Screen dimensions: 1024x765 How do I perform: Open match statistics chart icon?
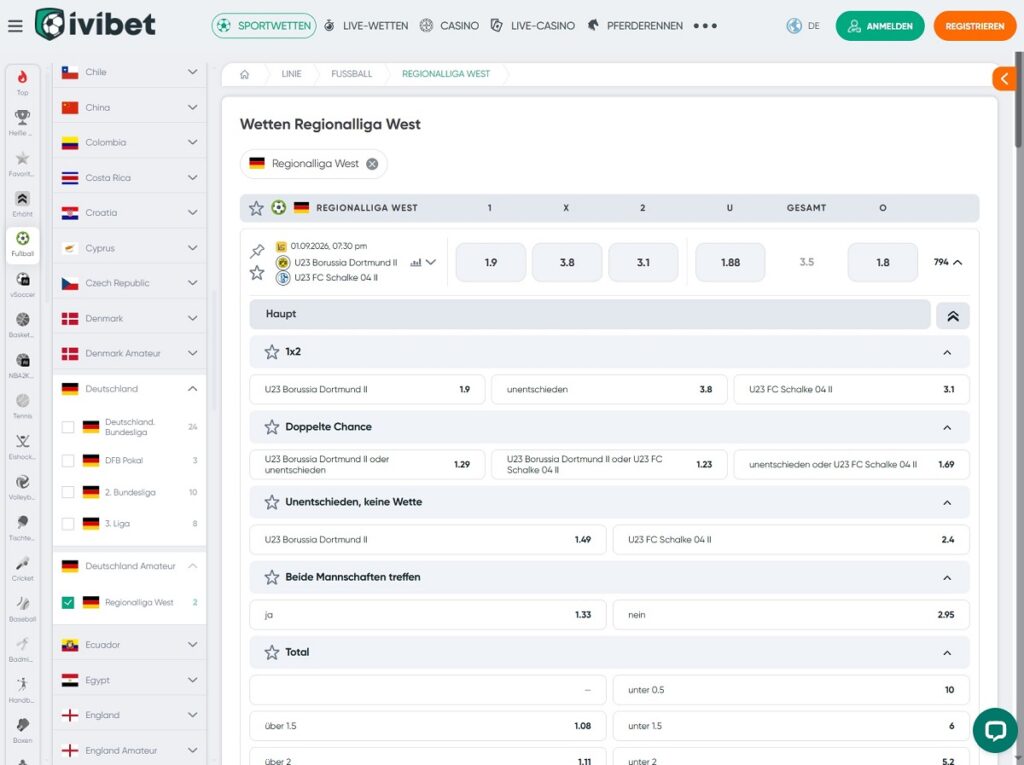click(x=415, y=263)
